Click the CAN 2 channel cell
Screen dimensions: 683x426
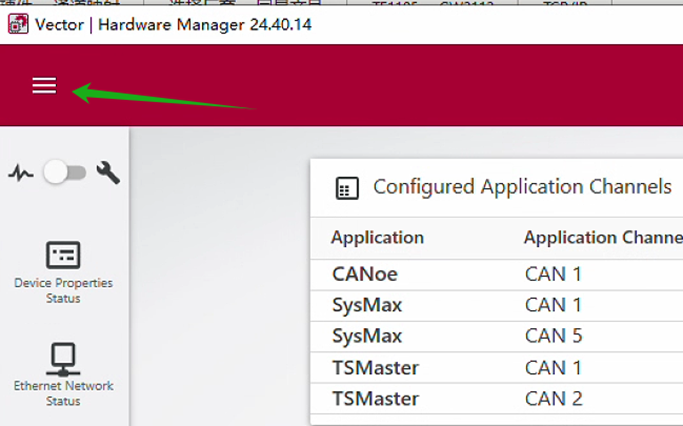553,399
